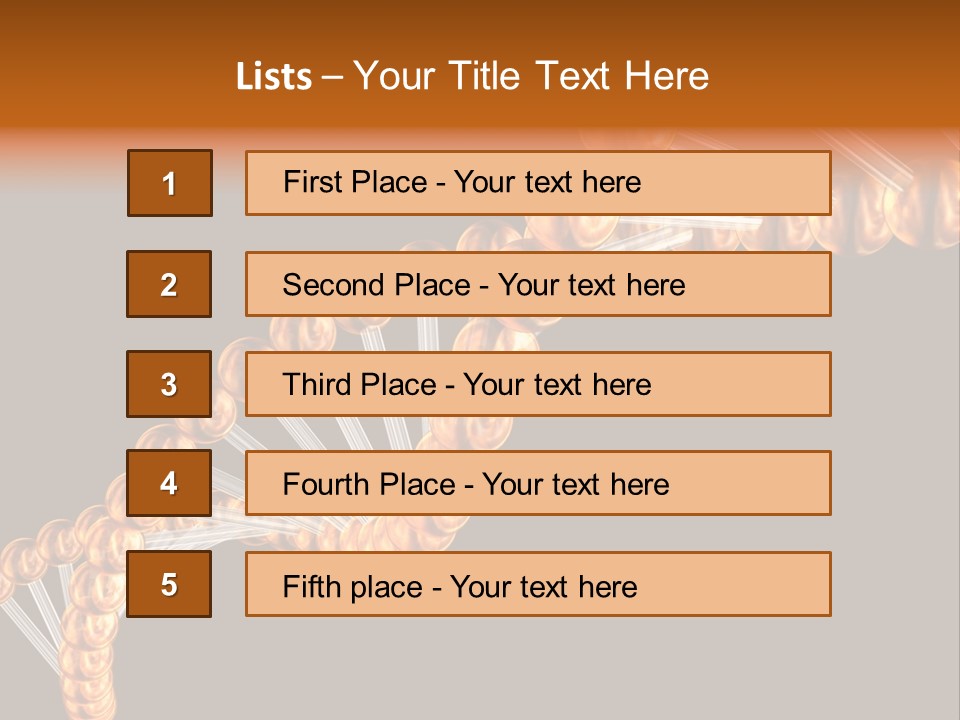Click the number 5 box
This screenshot has height=720, width=960.
click(x=169, y=584)
